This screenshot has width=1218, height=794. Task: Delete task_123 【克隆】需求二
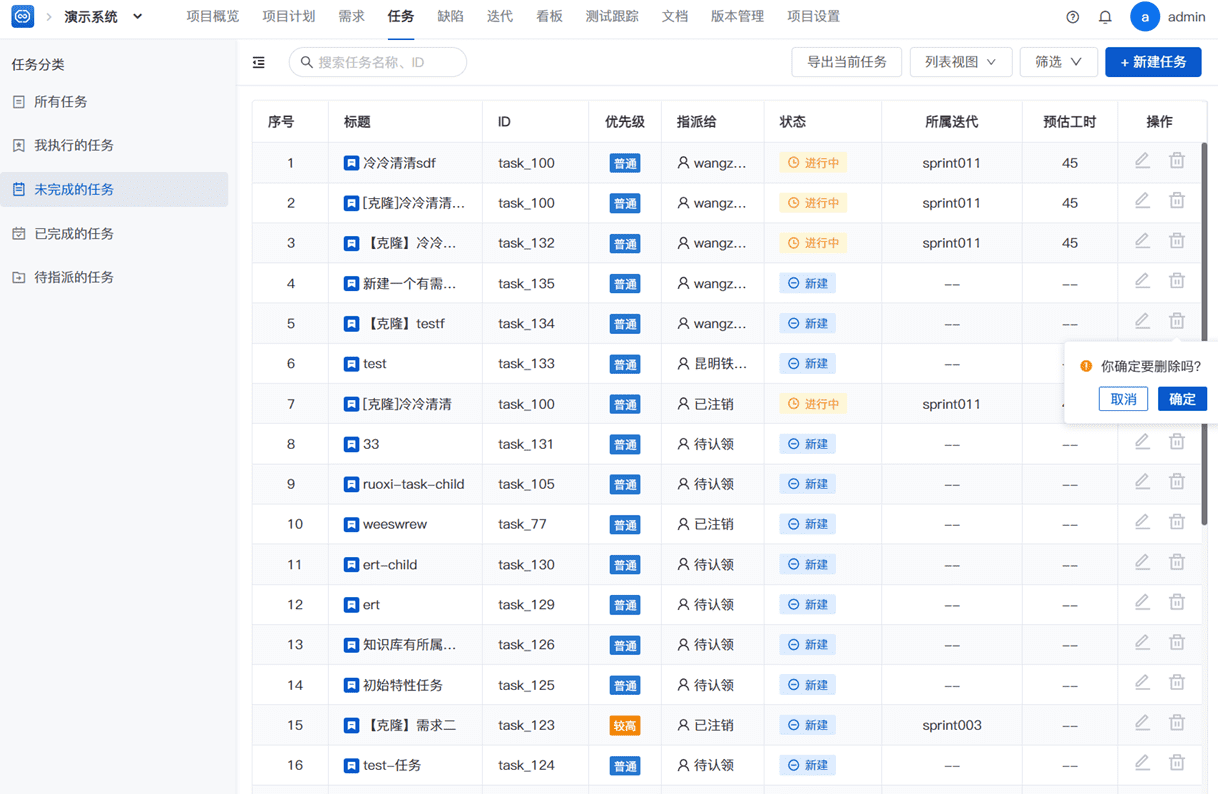pos(1177,722)
